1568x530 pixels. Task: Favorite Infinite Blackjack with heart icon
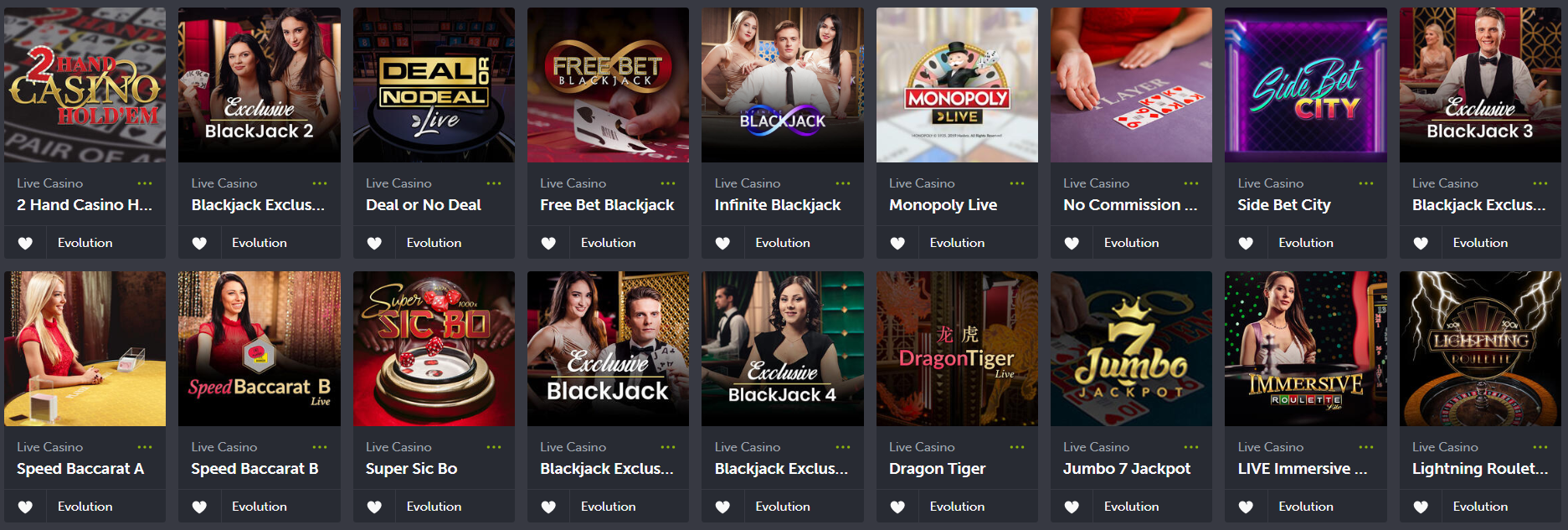click(x=722, y=243)
